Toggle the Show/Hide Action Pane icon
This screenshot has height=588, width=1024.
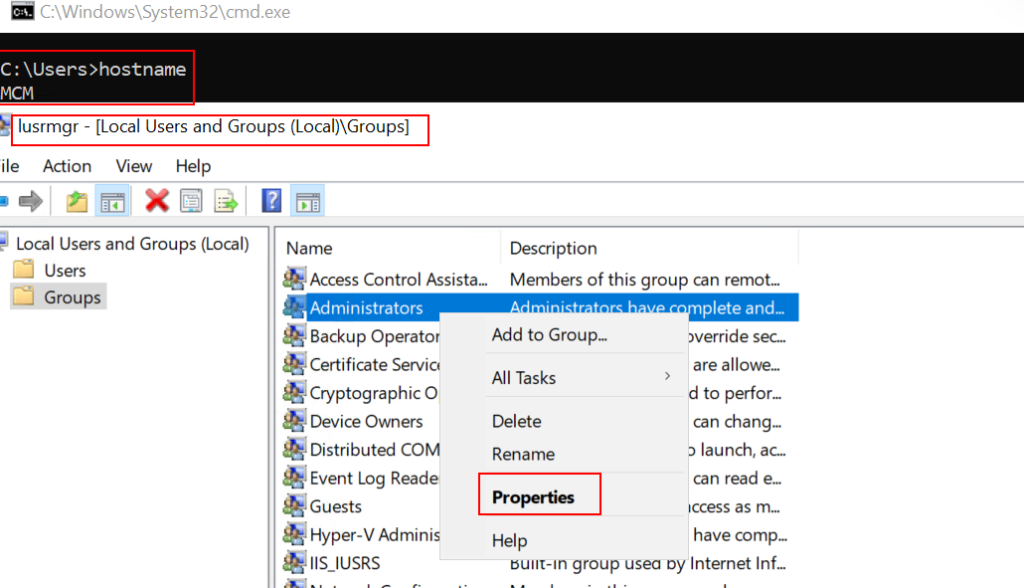(307, 201)
